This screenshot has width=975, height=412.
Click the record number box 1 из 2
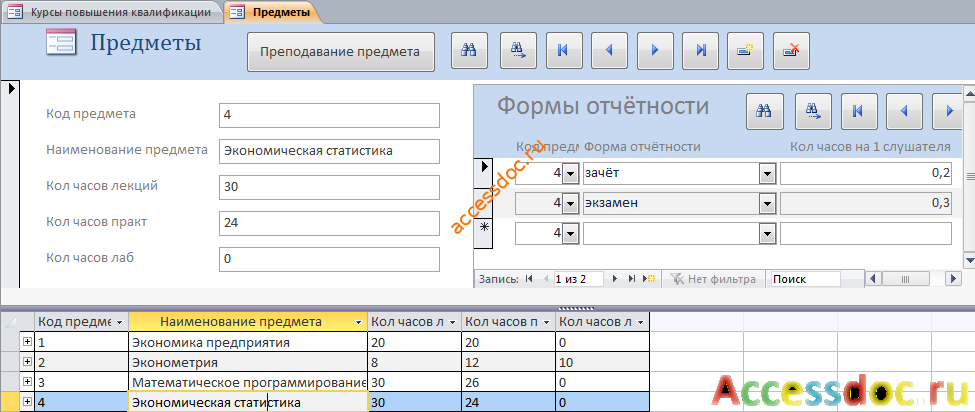coord(578,279)
